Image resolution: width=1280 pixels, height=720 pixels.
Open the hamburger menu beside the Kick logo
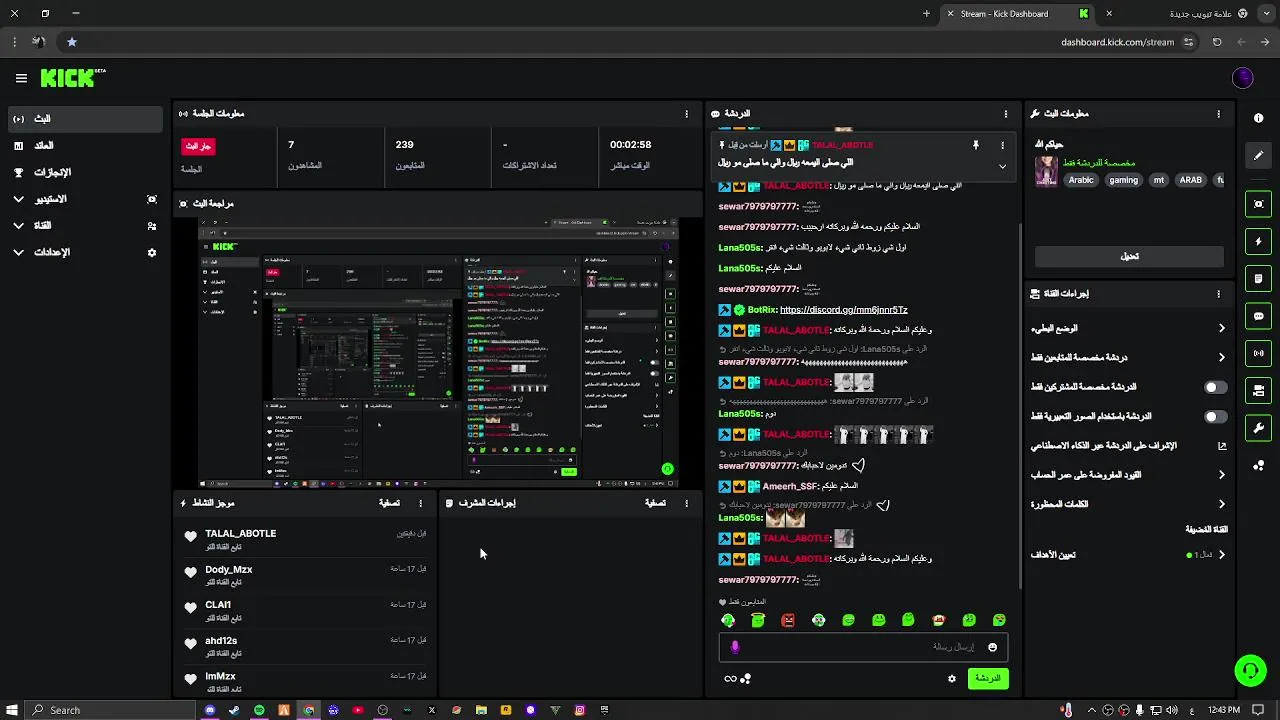[21, 78]
